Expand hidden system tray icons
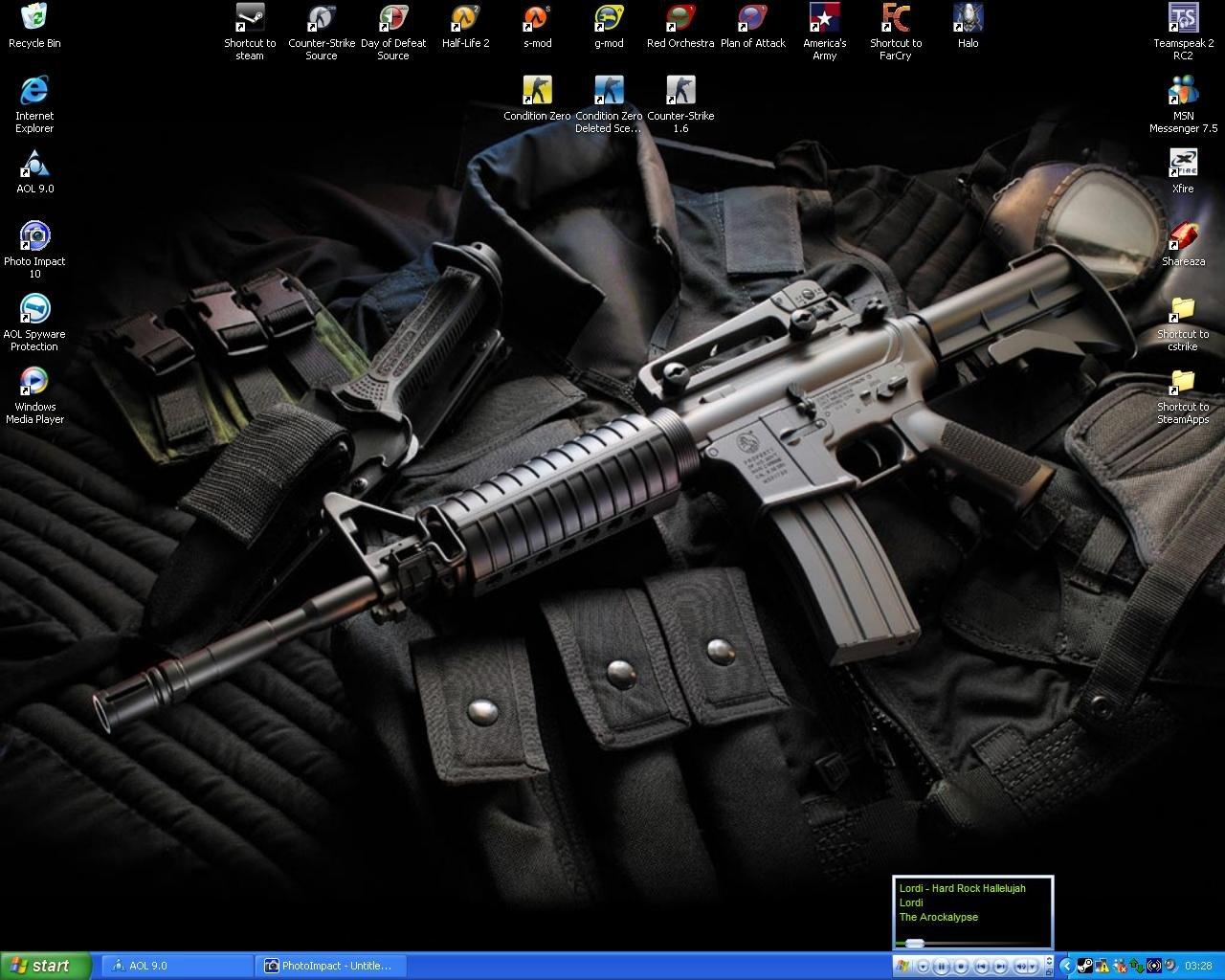Viewport: 1225px width, 980px height. pos(1066,967)
